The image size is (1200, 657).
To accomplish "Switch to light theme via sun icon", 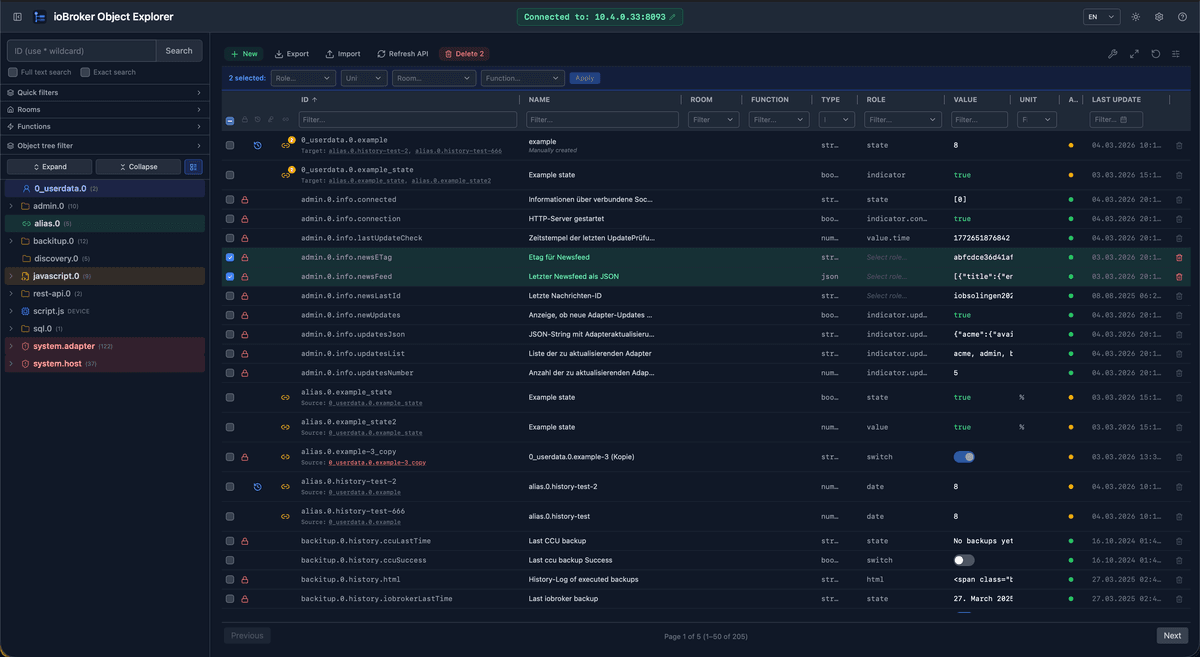I will (x=1135, y=17).
